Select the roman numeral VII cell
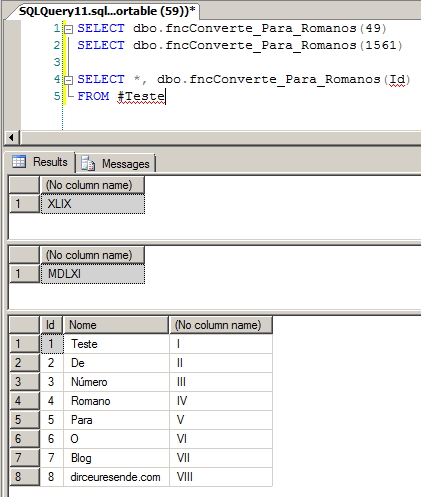Screen dimensions: 421x497 point(221,458)
